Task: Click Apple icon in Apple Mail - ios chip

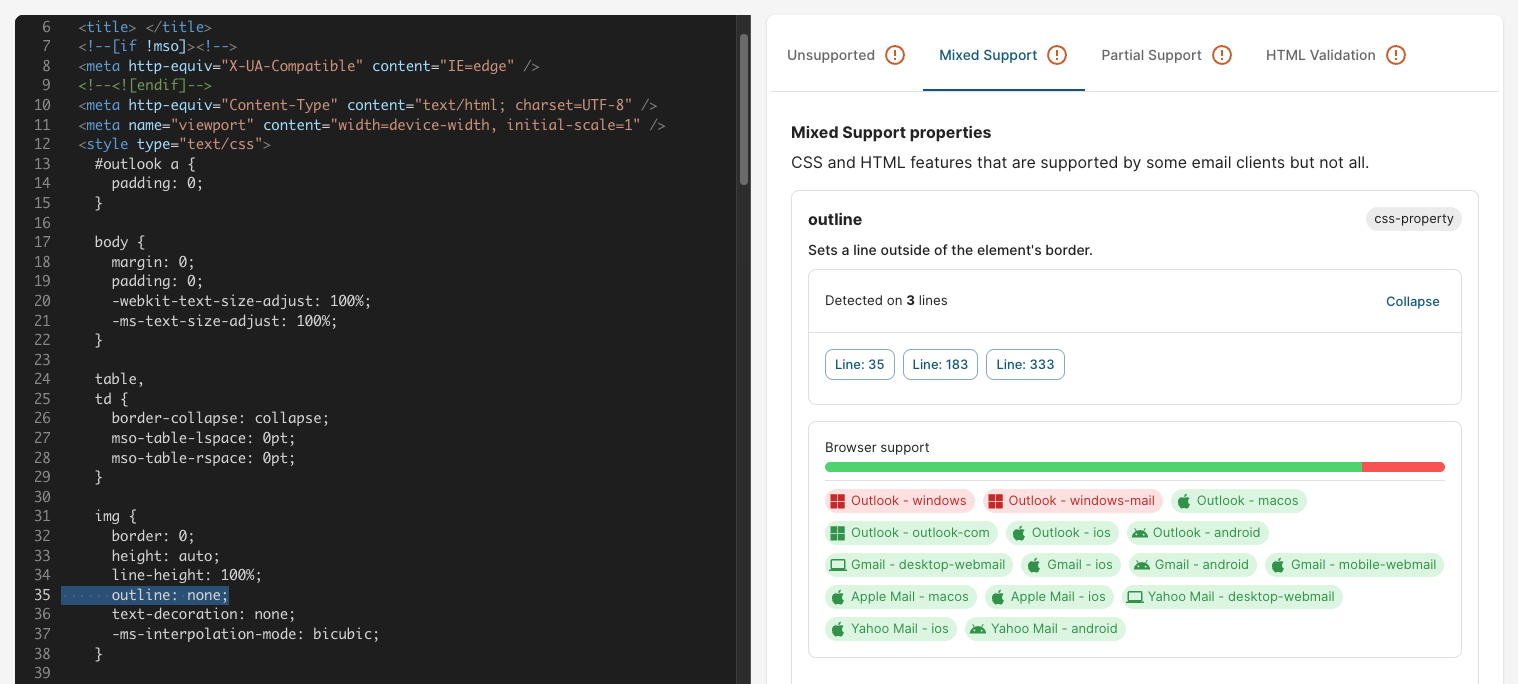Action: tap(998, 597)
